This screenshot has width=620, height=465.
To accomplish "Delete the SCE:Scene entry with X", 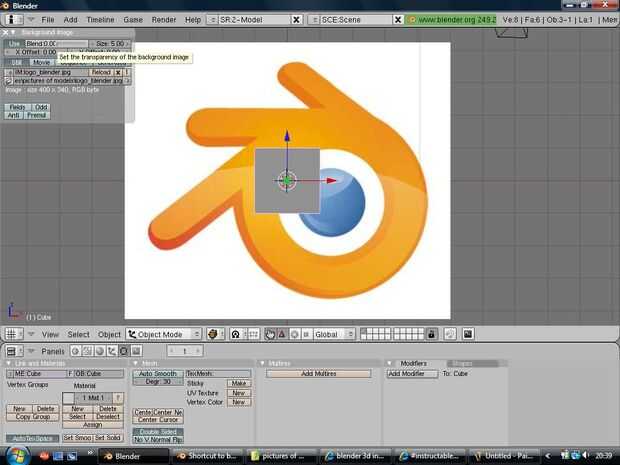I will pos(398,19).
